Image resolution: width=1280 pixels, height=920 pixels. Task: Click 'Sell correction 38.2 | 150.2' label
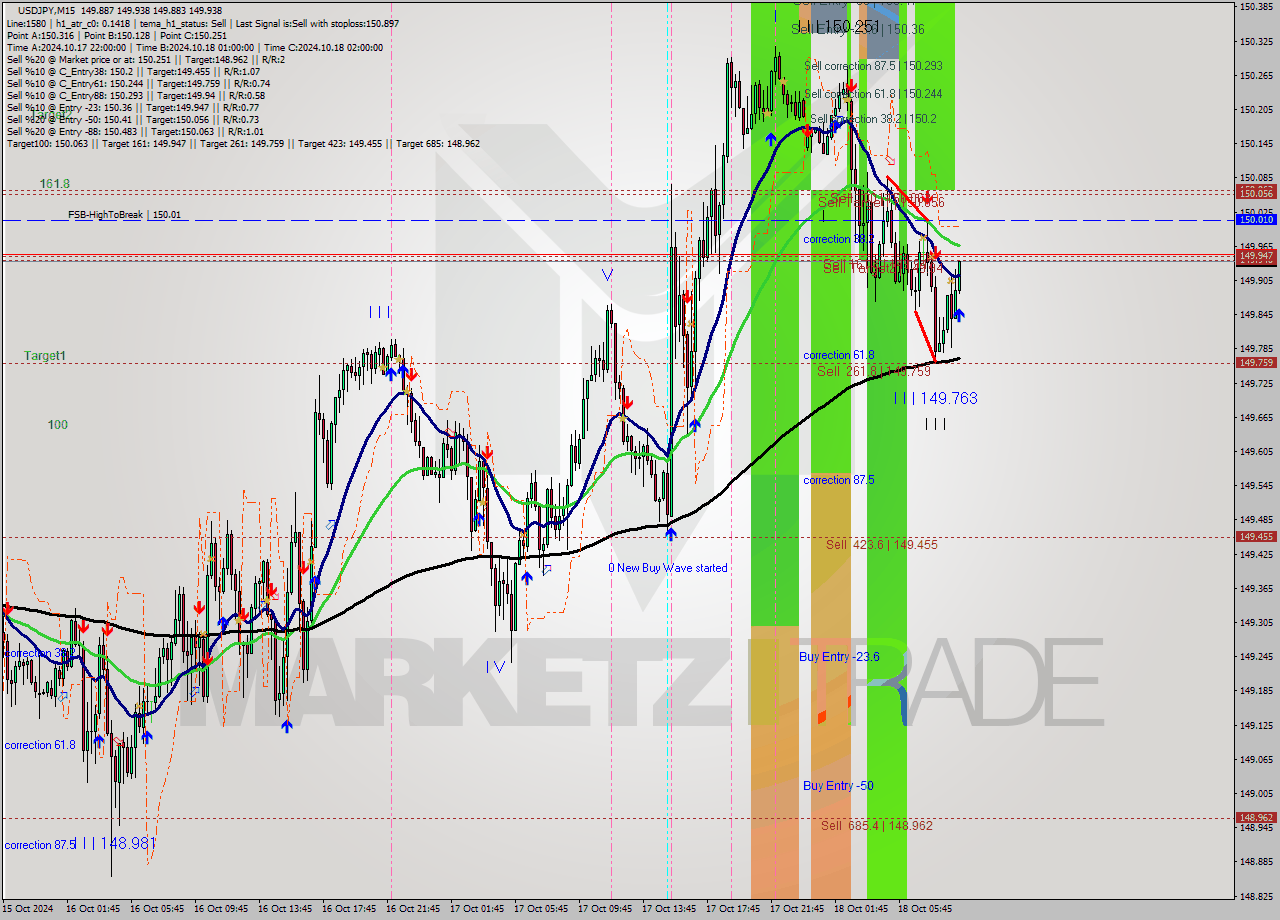(x=873, y=119)
